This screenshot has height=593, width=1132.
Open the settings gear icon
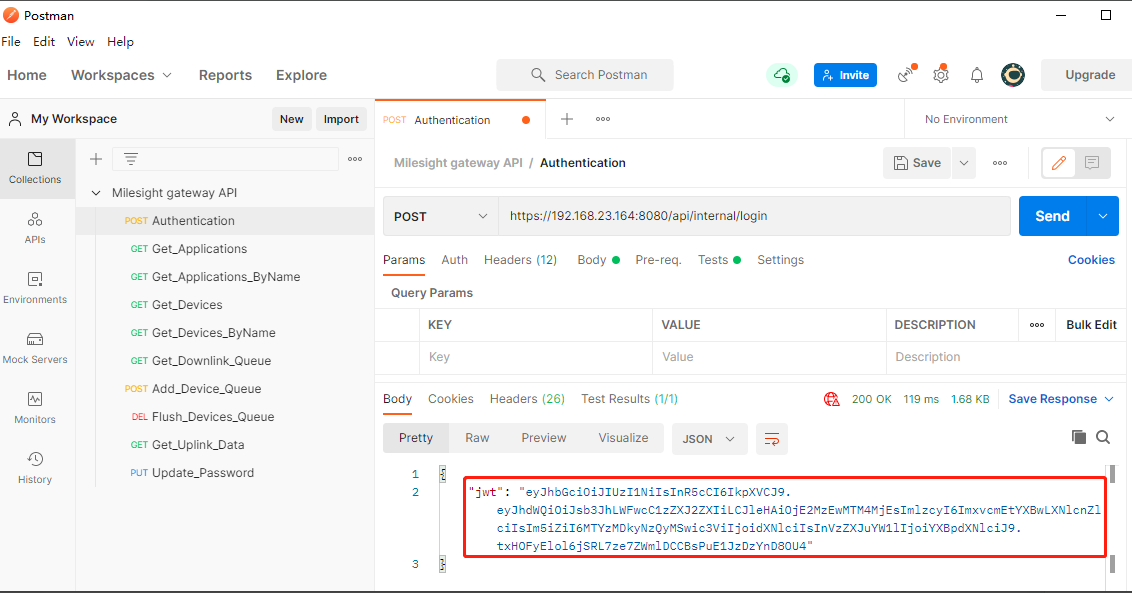(941, 74)
